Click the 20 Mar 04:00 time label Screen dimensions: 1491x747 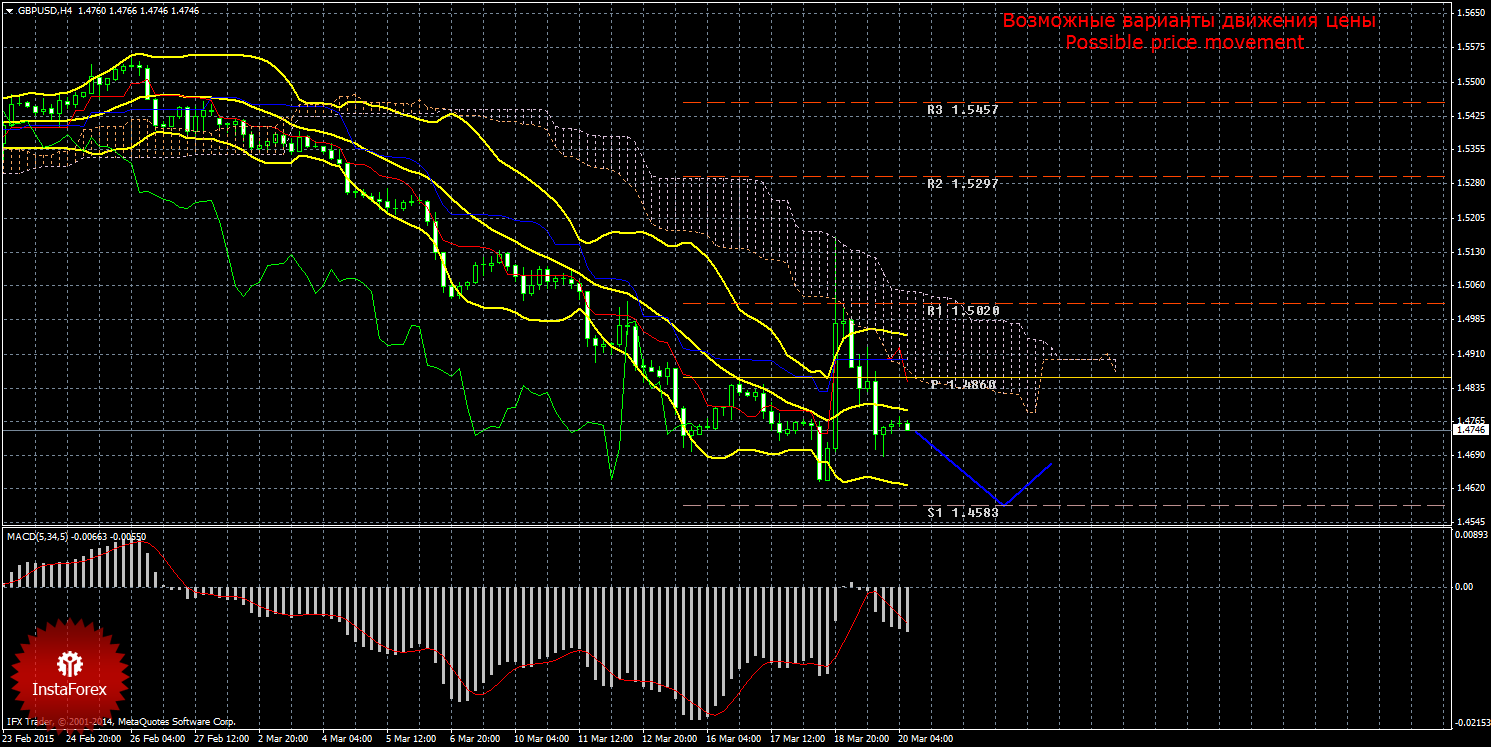[924, 739]
